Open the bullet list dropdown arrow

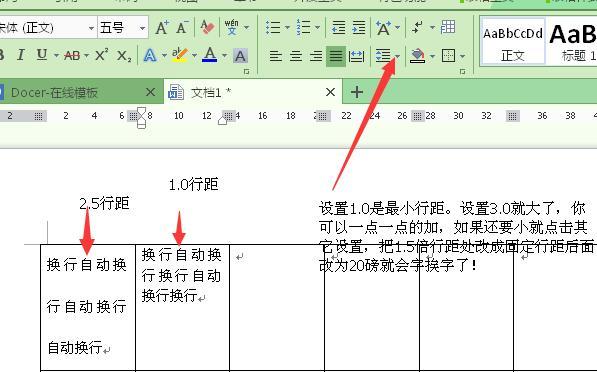(x=287, y=27)
